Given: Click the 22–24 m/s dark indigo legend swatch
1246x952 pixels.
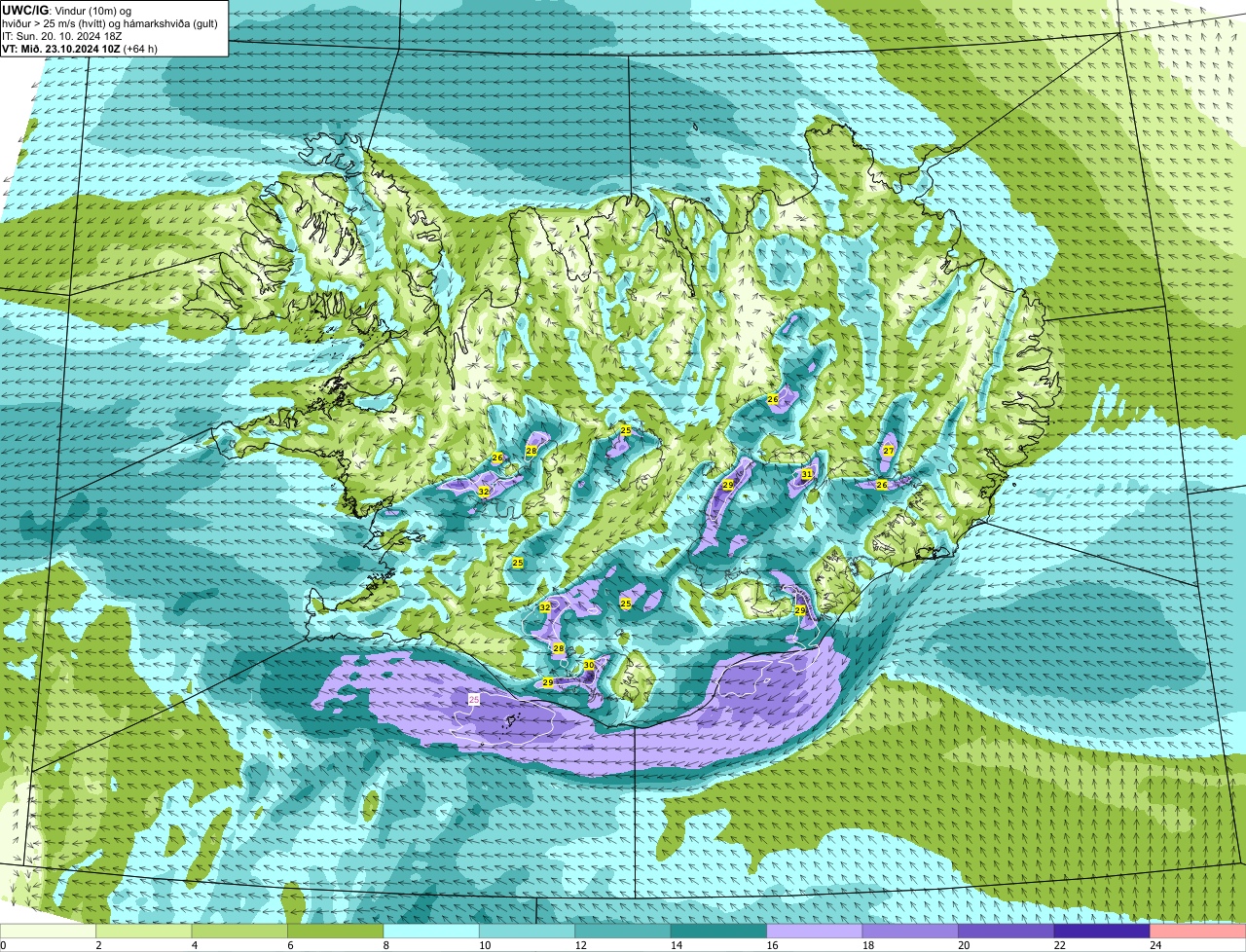Looking at the screenshot, I should [x=1103, y=931].
